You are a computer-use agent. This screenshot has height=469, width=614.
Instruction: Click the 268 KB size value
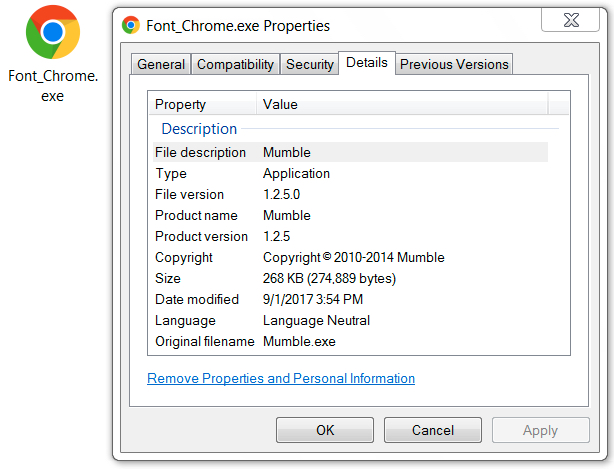(329, 278)
